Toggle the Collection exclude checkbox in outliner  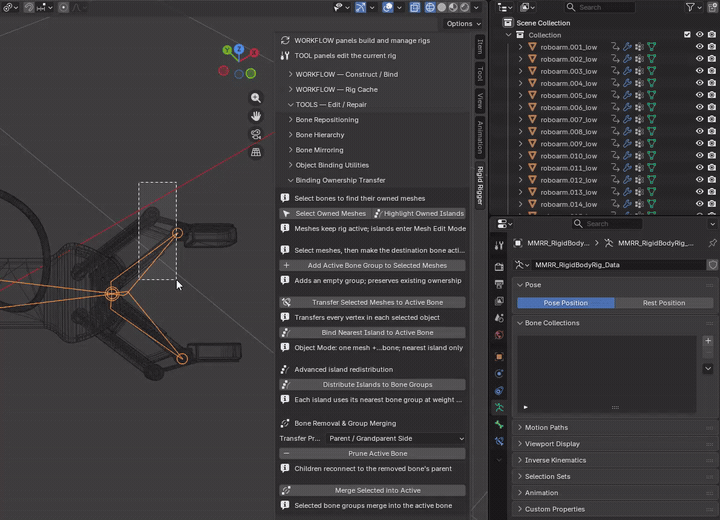coord(687,35)
